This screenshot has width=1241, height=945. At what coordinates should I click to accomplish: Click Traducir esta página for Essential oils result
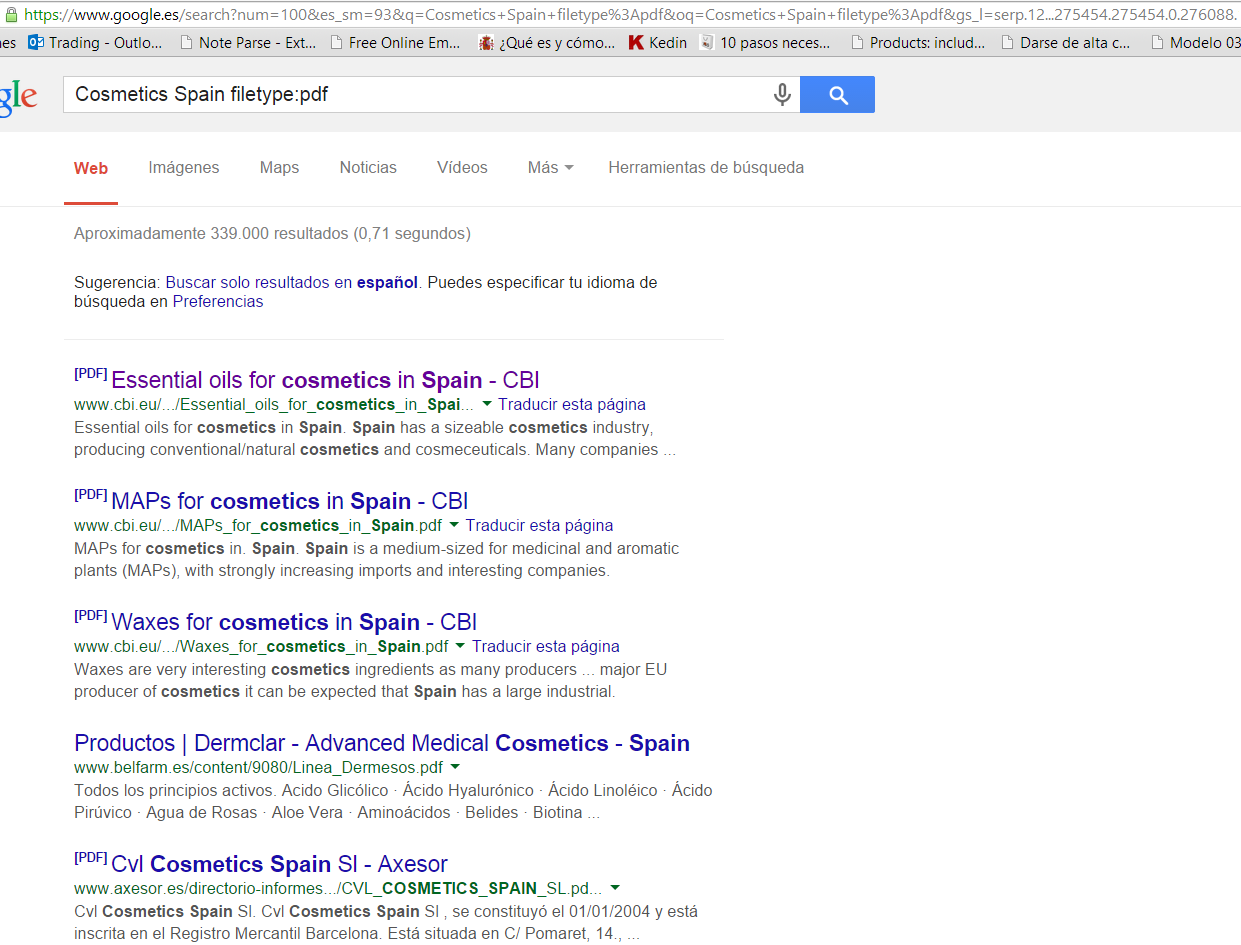(572, 404)
